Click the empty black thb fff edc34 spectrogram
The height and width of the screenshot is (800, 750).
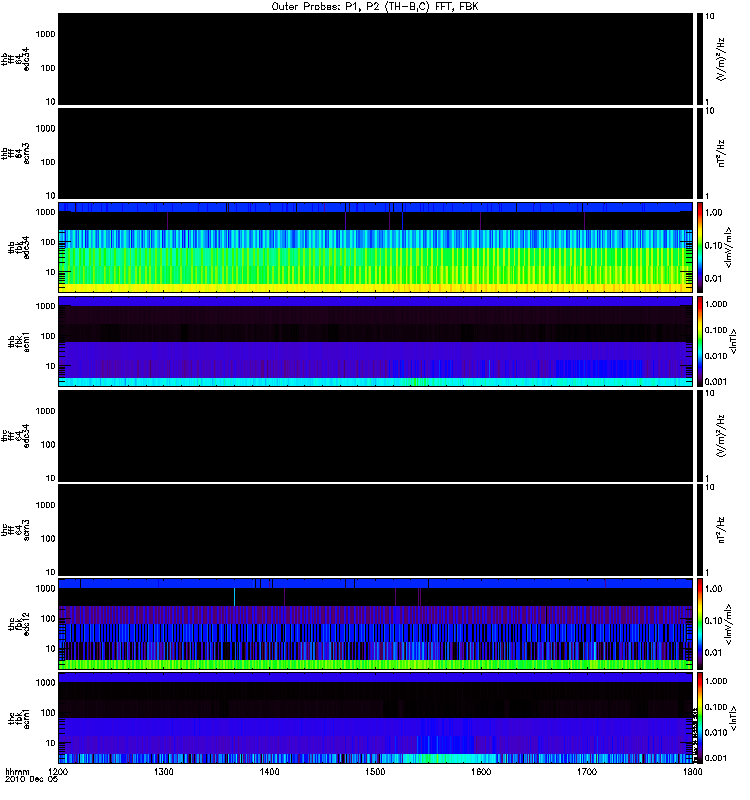(x=375, y=59)
